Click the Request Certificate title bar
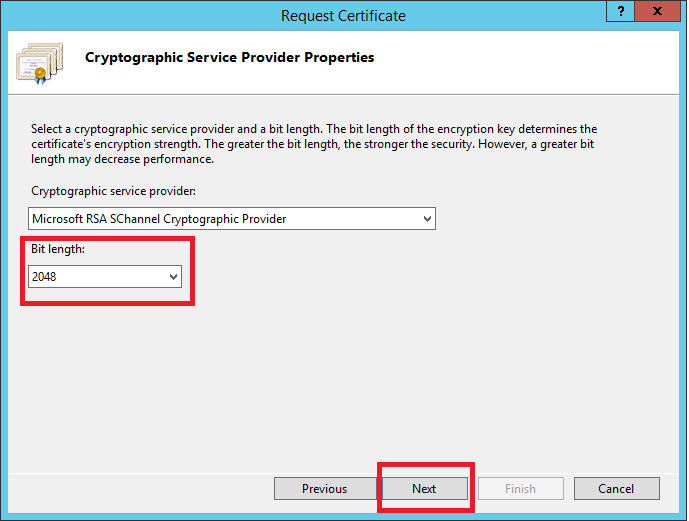Screen dimensions: 689x521 point(343,15)
